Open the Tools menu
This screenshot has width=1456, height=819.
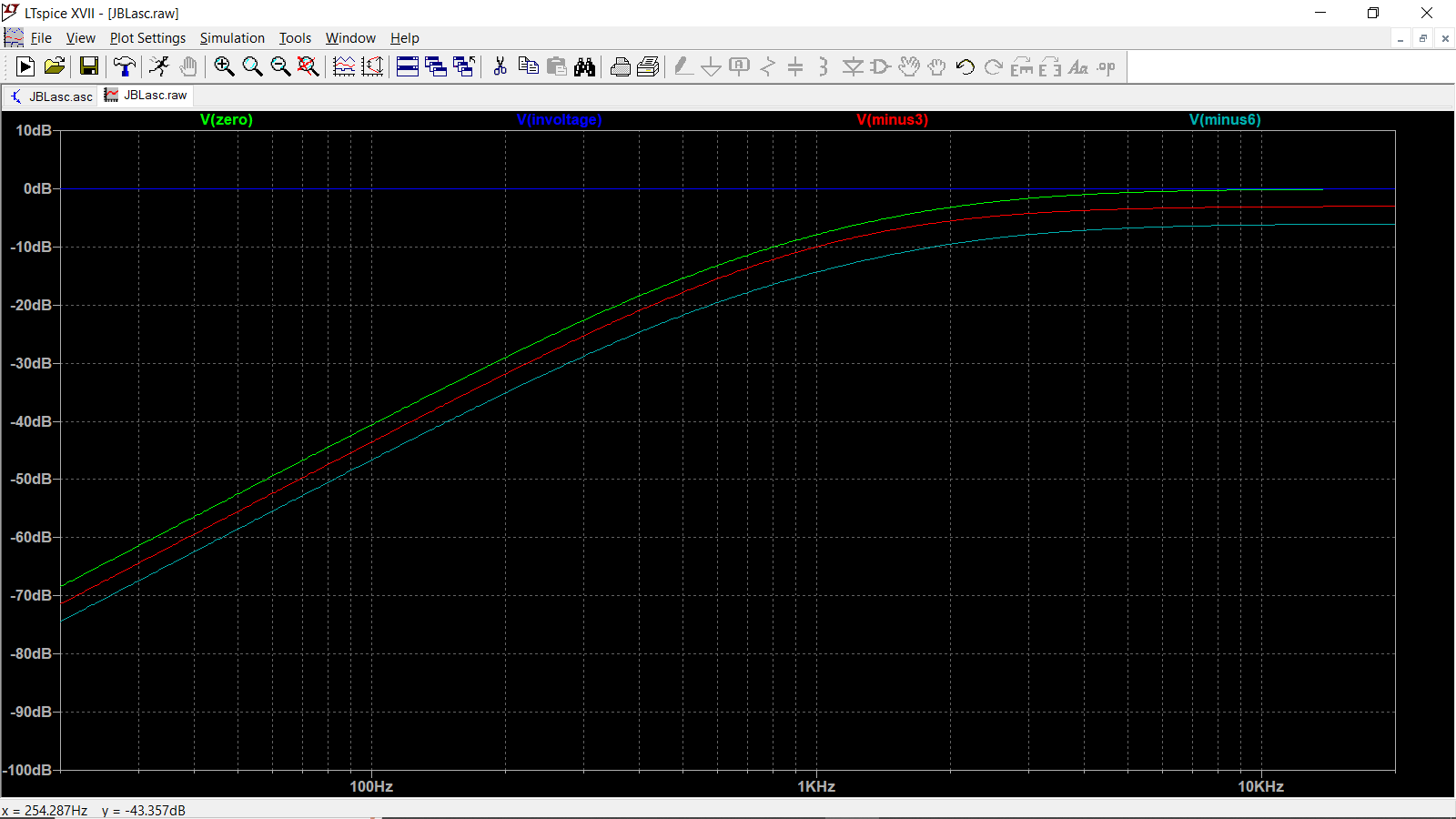pos(295,38)
